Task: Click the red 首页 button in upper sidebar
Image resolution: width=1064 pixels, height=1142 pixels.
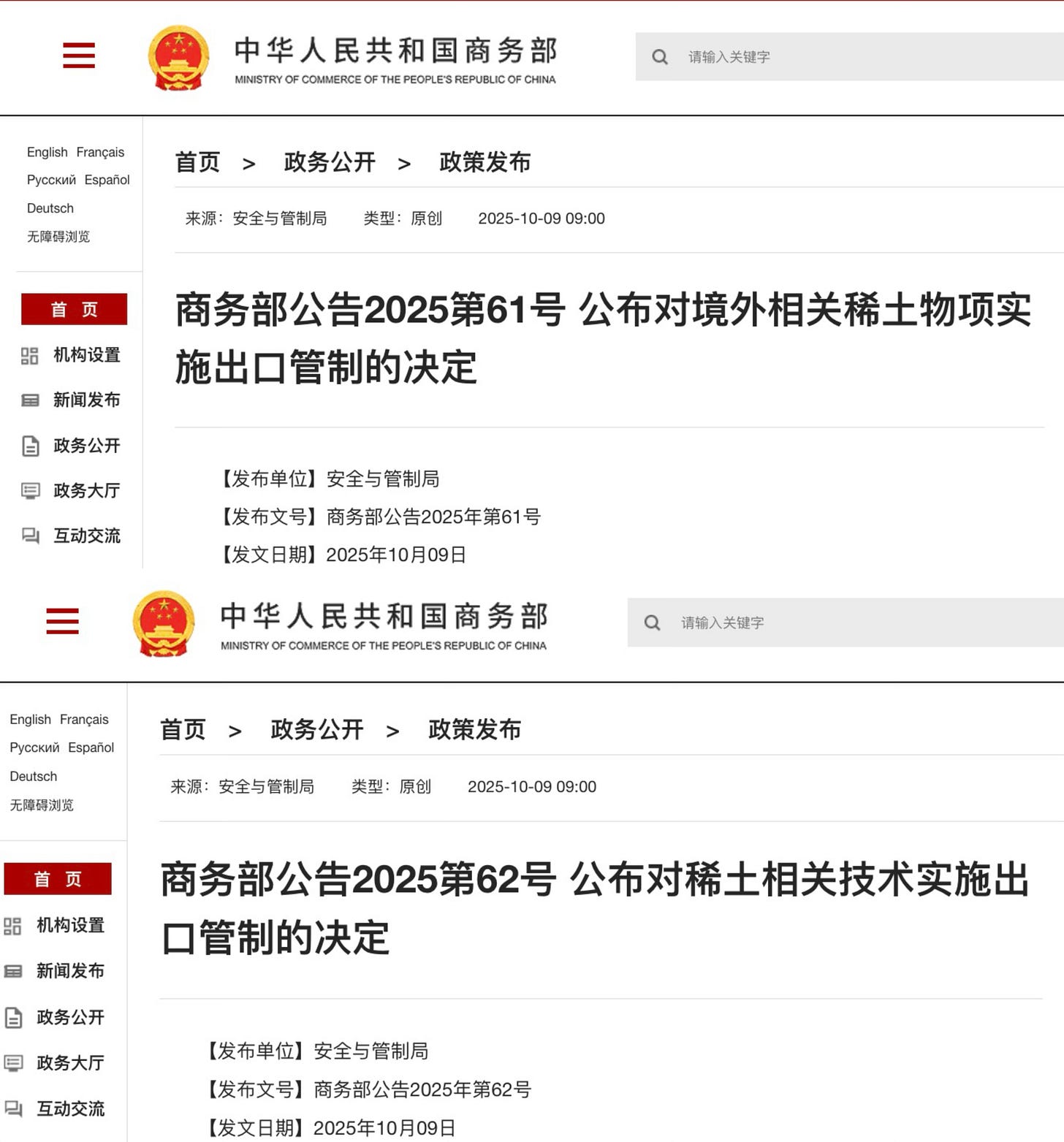Action: pyautogui.click(x=75, y=309)
